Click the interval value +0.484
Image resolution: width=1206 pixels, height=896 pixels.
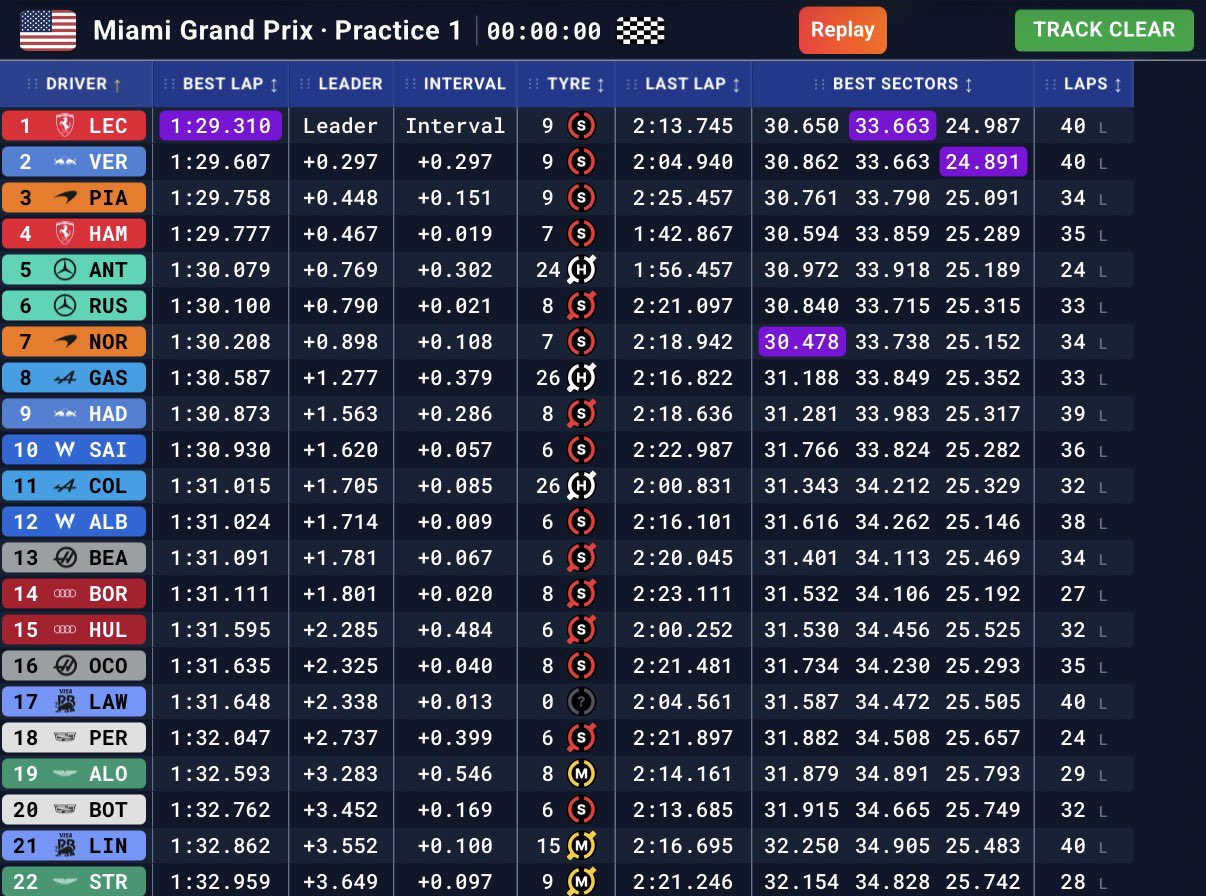point(455,630)
